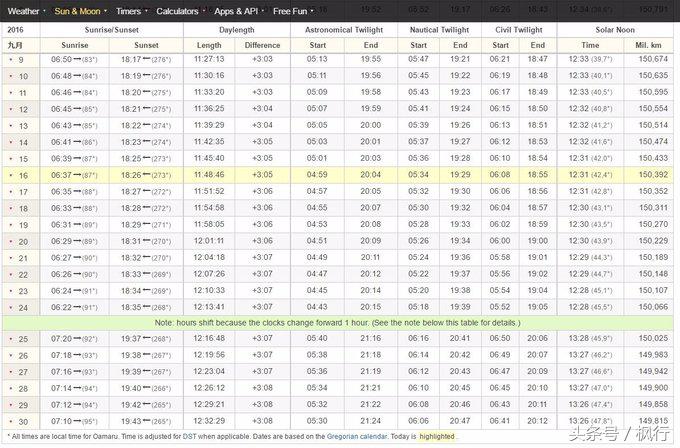Select civil twilight end 19:00

(537, 241)
